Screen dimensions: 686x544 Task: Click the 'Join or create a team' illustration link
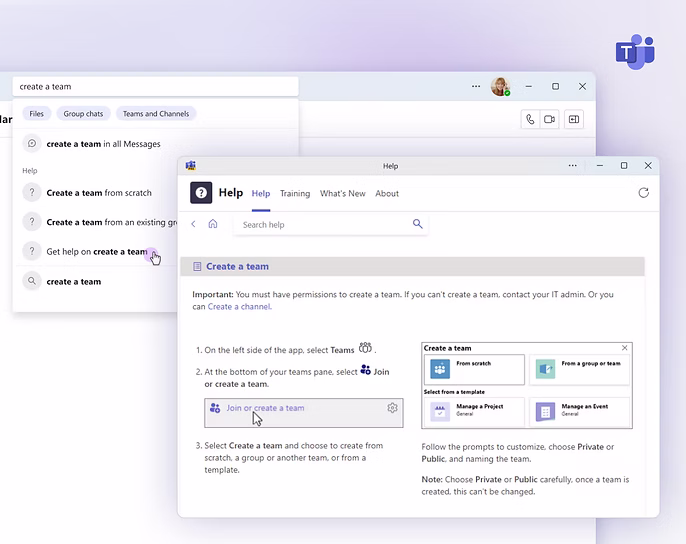click(265, 408)
